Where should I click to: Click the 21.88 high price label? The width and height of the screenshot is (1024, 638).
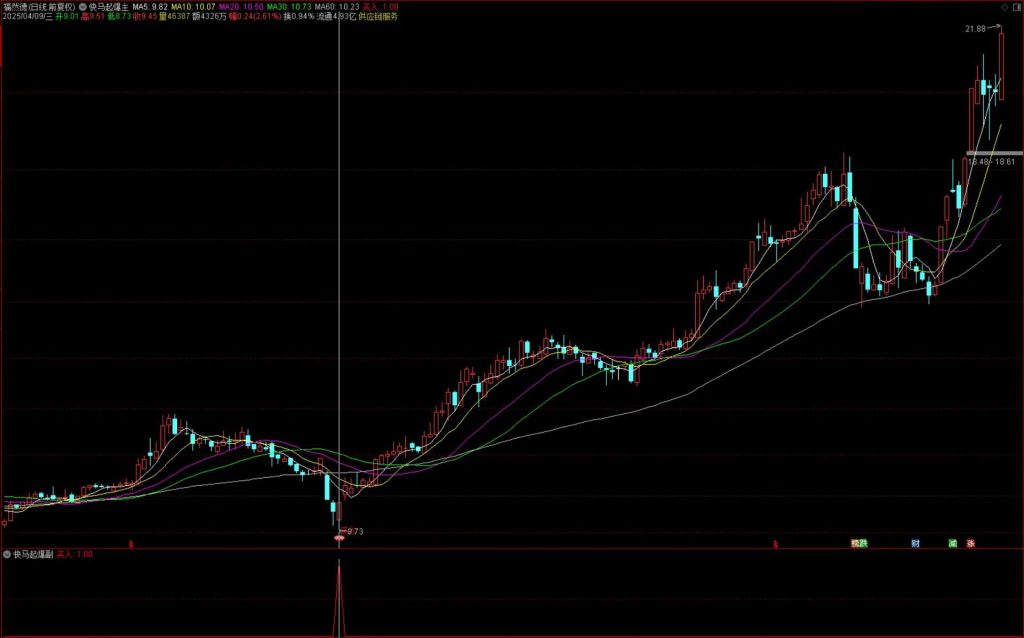pyautogui.click(x=975, y=30)
